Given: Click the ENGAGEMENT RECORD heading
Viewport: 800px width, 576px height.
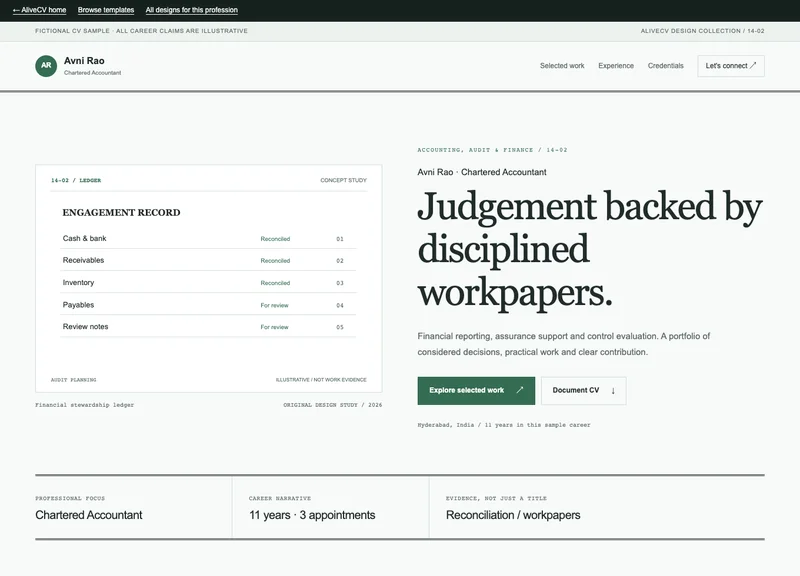Looking at the screenshot, I should (x=121, y=212).
